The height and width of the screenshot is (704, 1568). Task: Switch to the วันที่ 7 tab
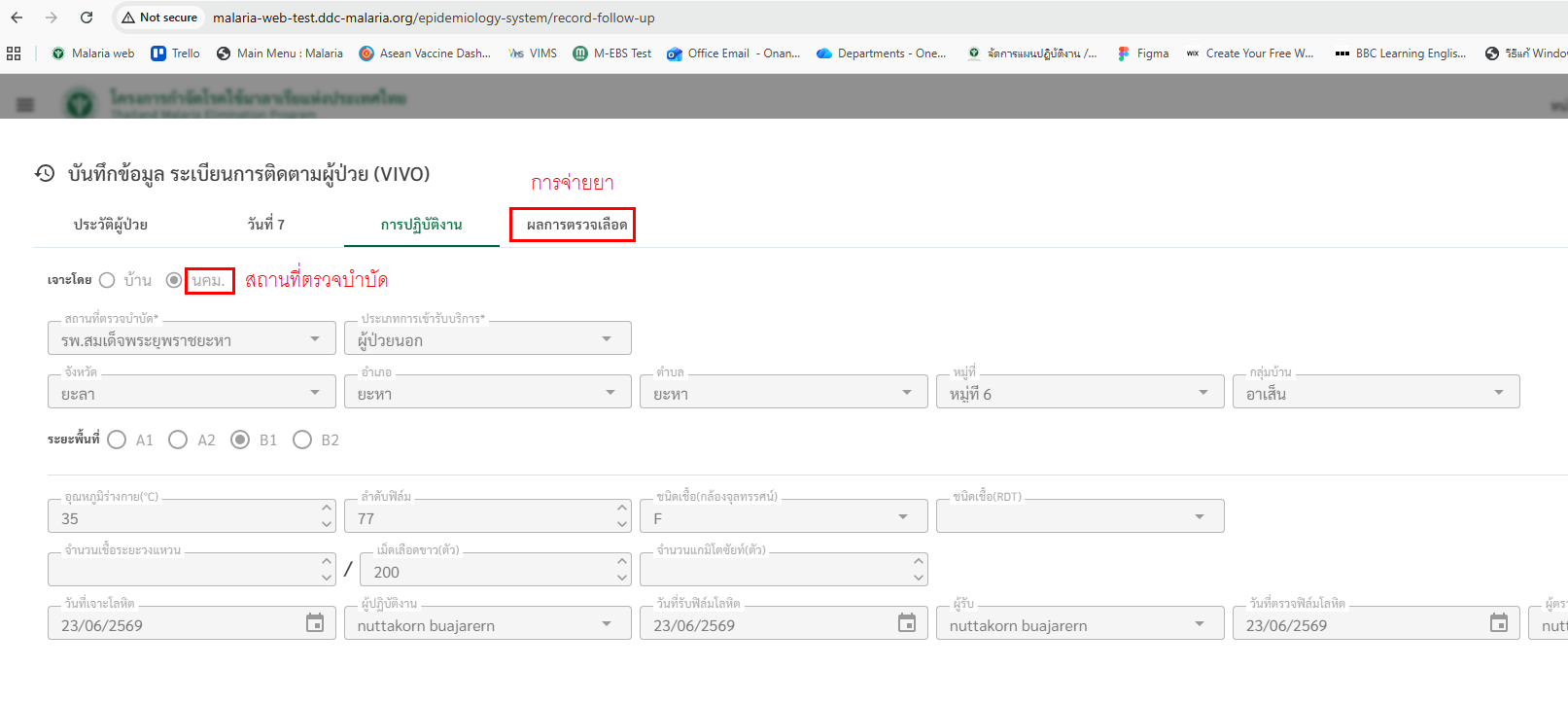pyautogui.click(x=266, y=225)
